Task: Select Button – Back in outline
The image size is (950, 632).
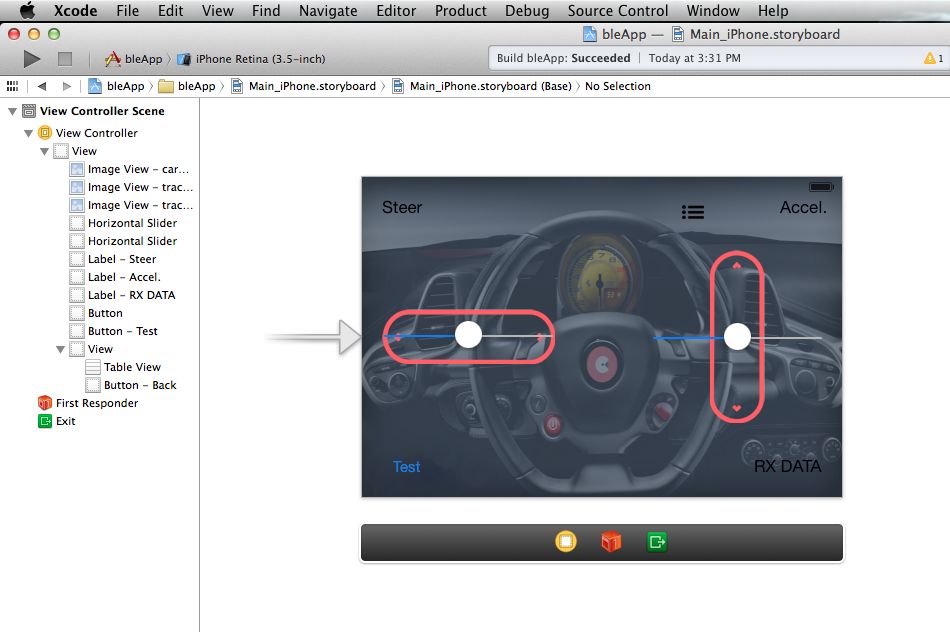Action: tap(139, 385)
